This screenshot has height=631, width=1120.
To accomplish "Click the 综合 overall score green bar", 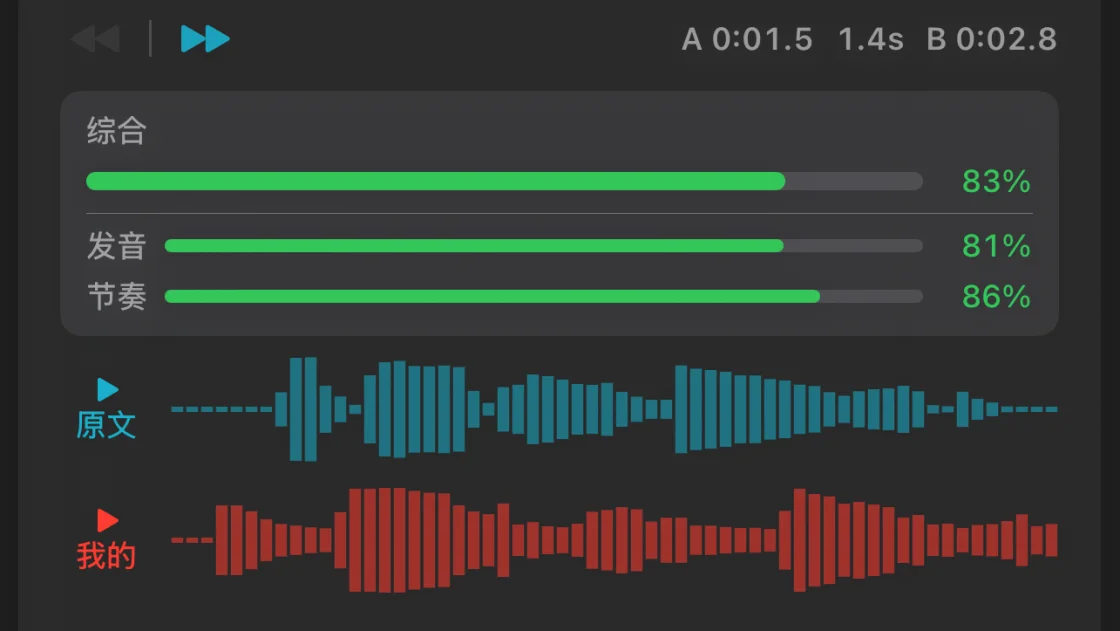I will 504,181.
